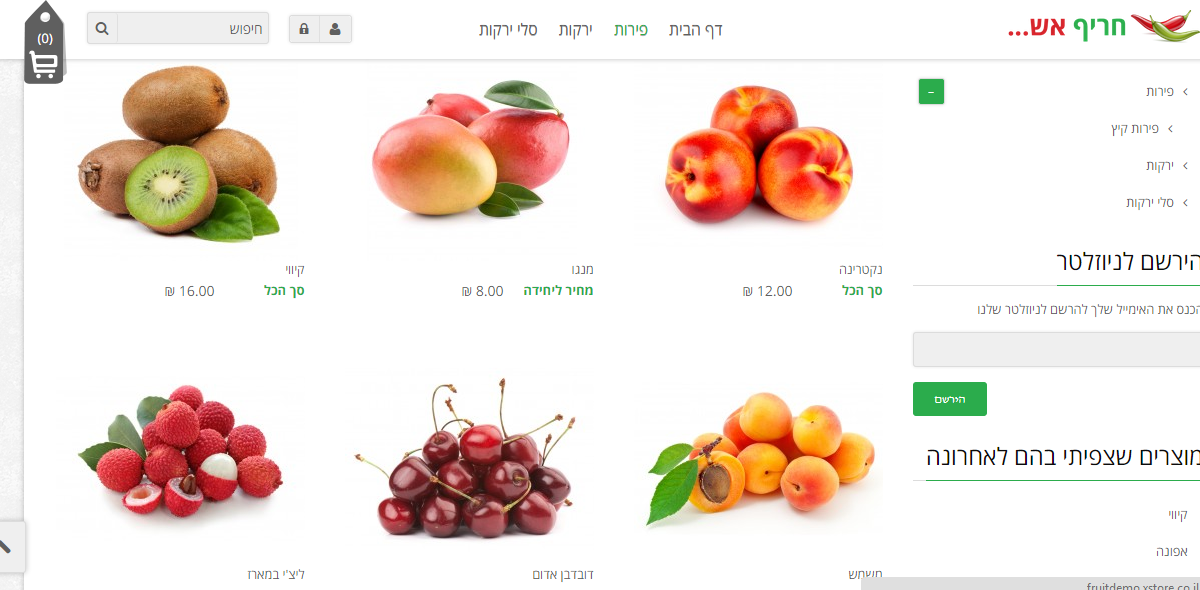Click the green הירשם subscribe button
1200x590 pixels.
pyautogui.click(x=950, y=399)
